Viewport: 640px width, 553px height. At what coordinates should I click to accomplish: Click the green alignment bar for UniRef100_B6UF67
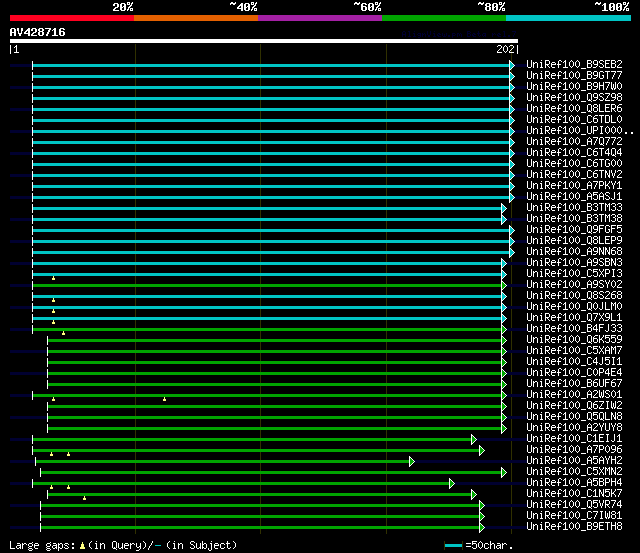275,385
